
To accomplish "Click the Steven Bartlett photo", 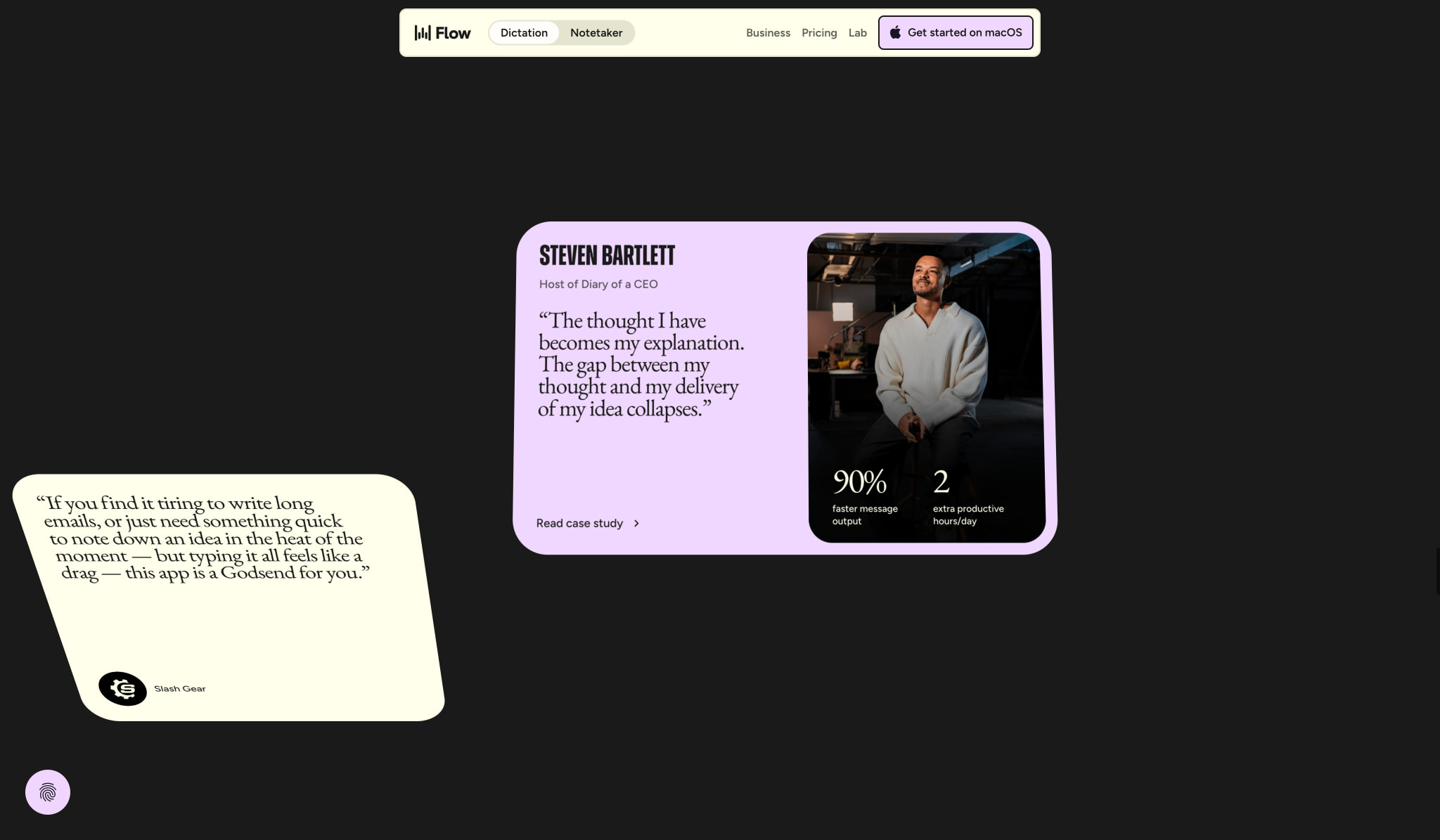I will pos(926,387).
